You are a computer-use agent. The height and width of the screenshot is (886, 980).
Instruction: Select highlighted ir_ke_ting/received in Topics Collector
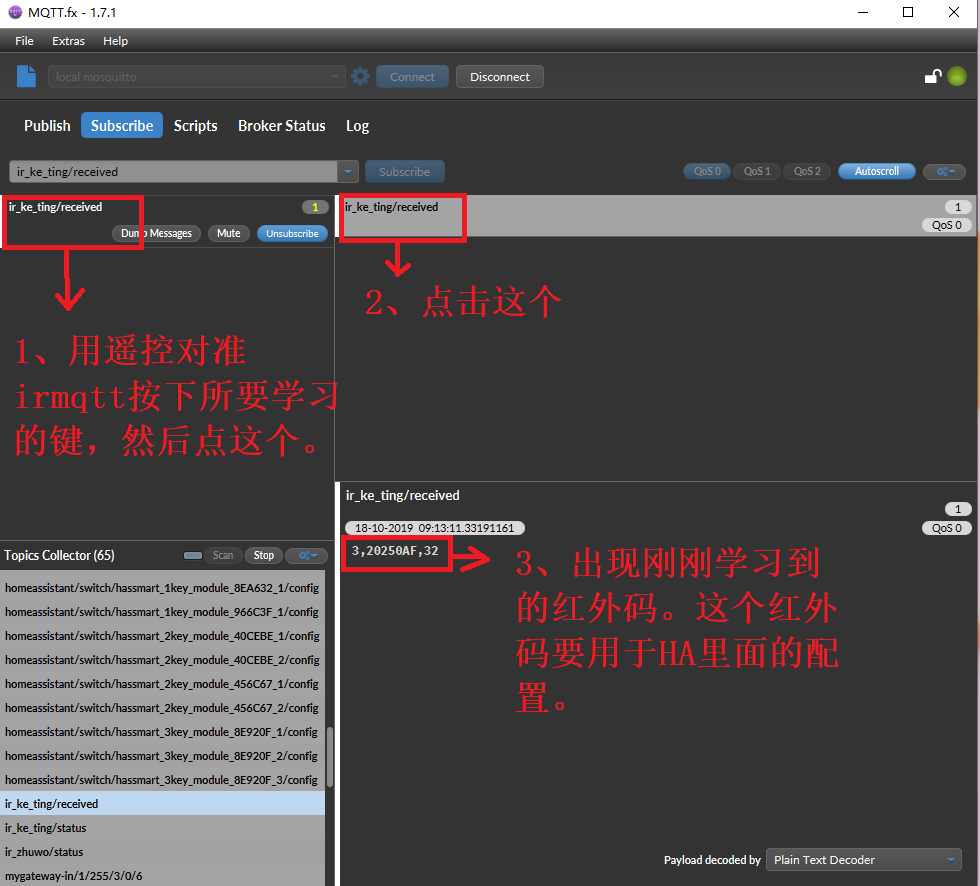pos(162,804)
